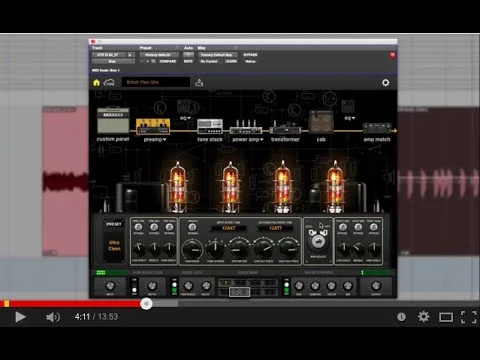Click the noise gate Threshold knob
The width and height of the screenshot is (480, 360).
tap(188, 286)
